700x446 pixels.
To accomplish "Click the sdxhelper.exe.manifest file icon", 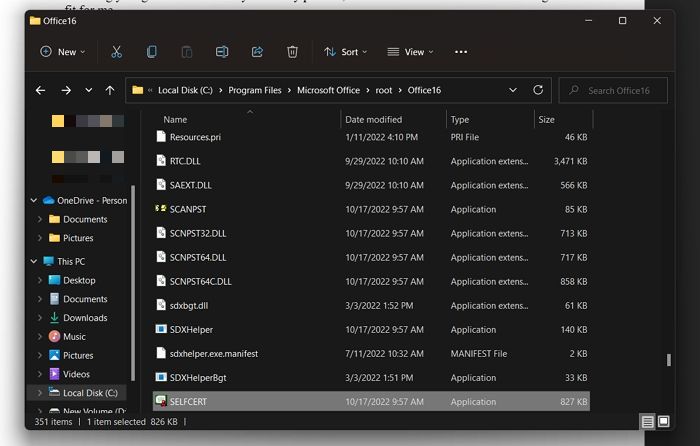I will pyautogui.click(x=161, y=354).
